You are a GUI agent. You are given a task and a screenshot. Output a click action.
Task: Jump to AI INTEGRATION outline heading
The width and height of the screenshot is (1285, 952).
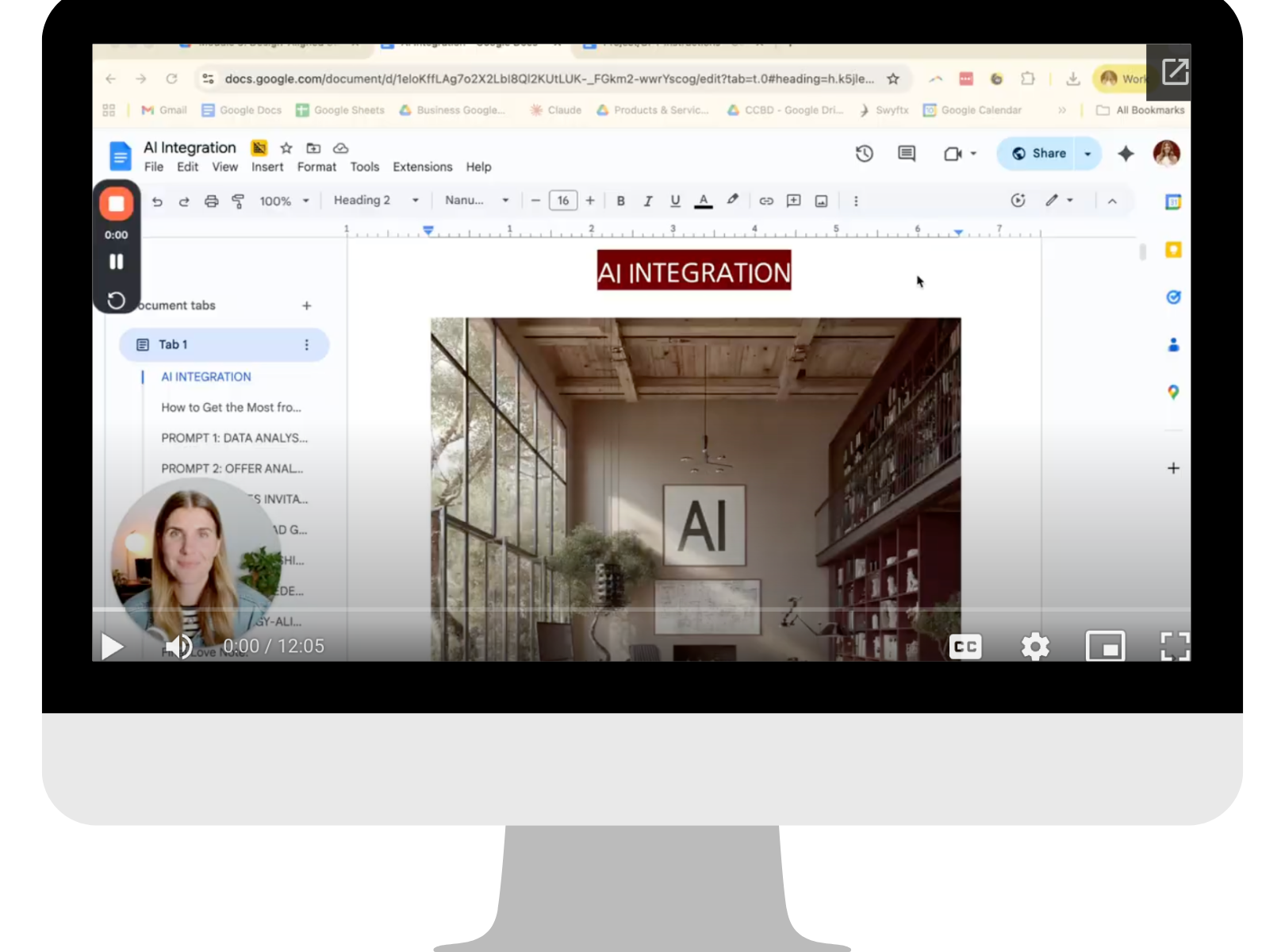(206, 377)
